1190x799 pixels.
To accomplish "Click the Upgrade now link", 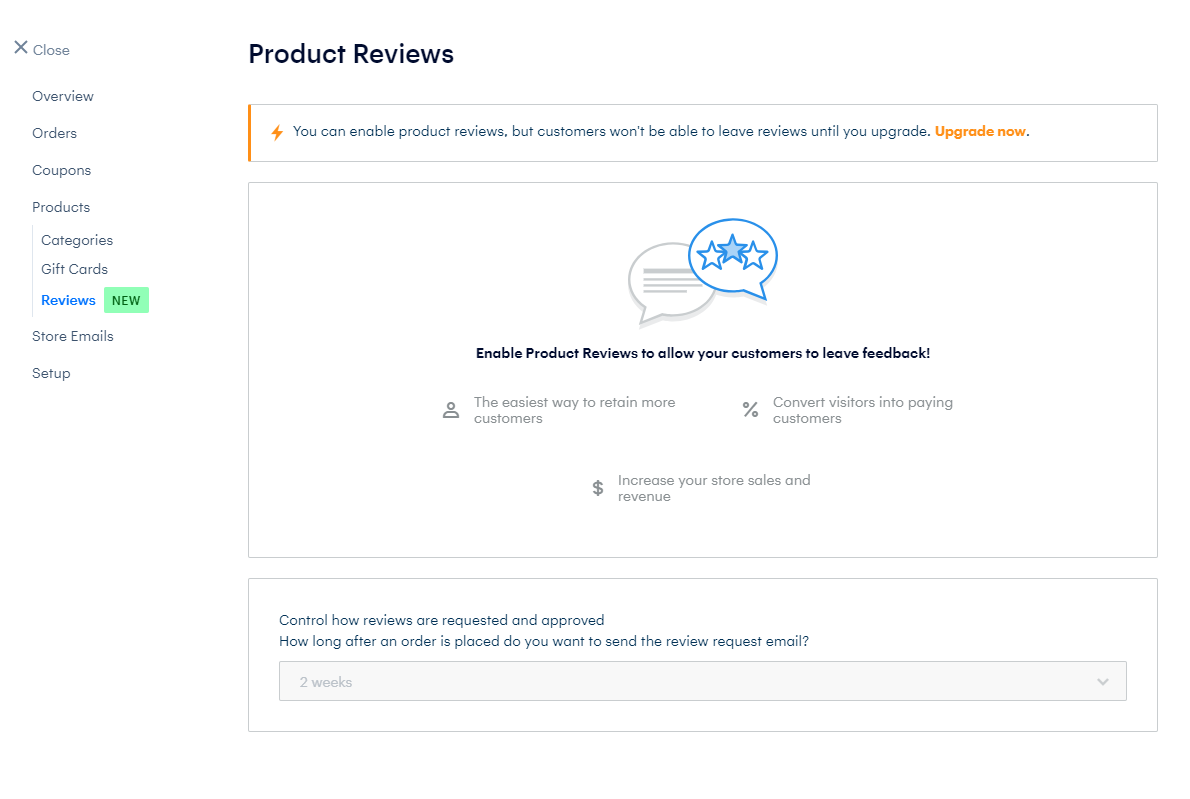I will pyautogui.click(x=980, y=131).
